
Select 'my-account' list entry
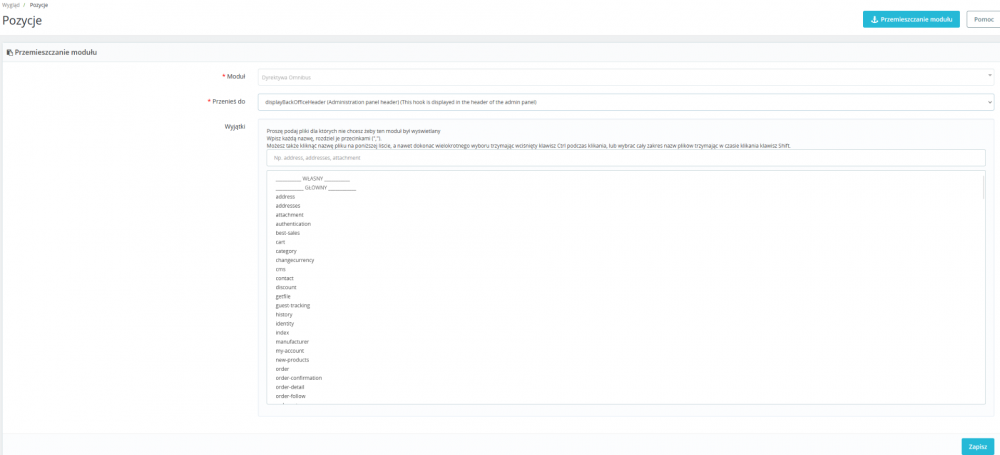tap(290, 351)
